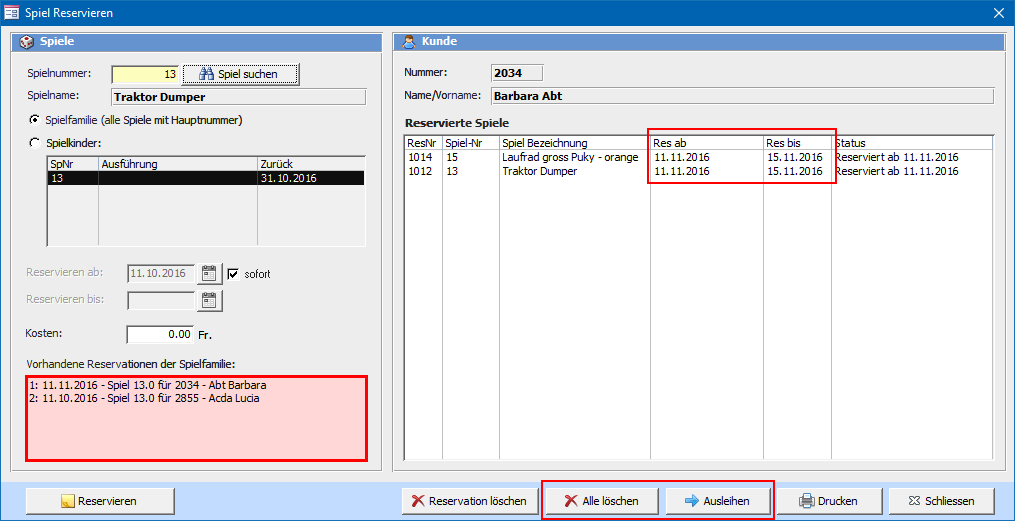Image resolution: width=1015 pixels, height=521 pixels.
Task: Click the Reservieren button
Action: point(100,501)
